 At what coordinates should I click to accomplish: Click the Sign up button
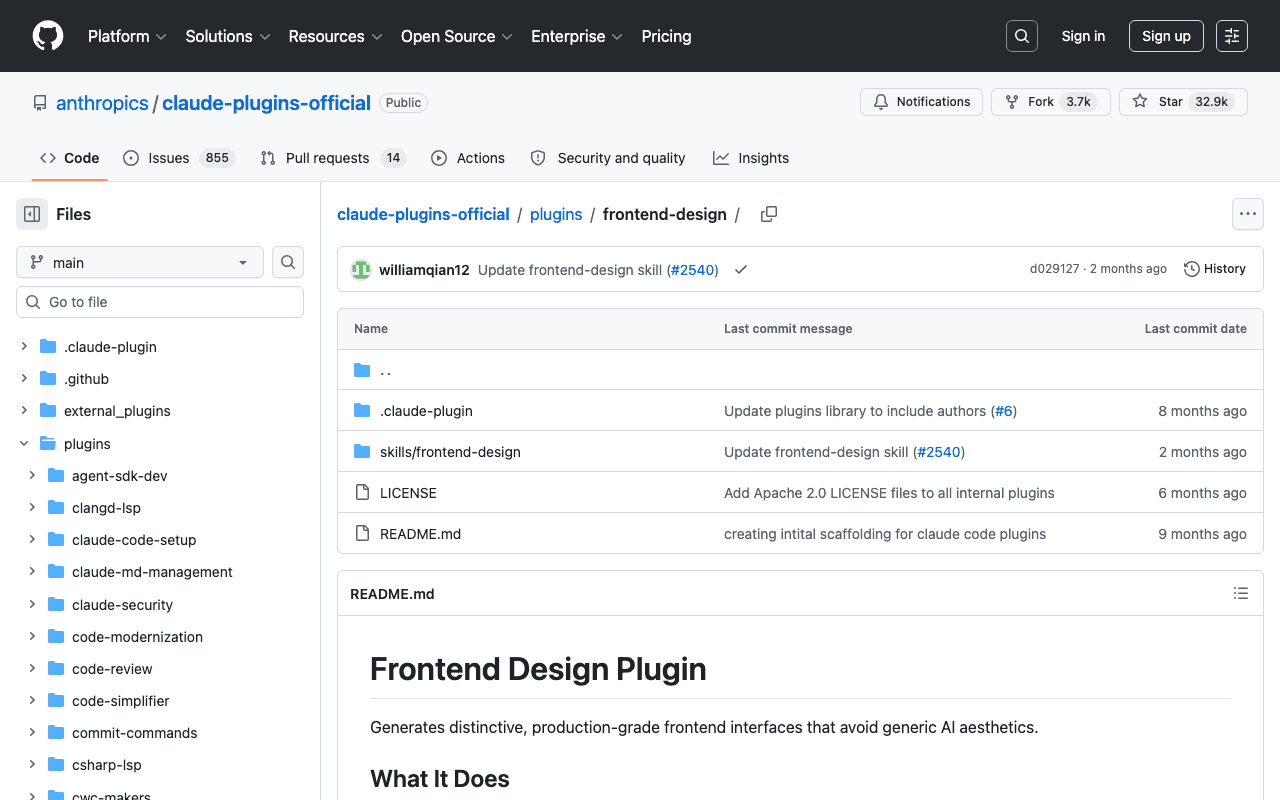[1166, 36]
